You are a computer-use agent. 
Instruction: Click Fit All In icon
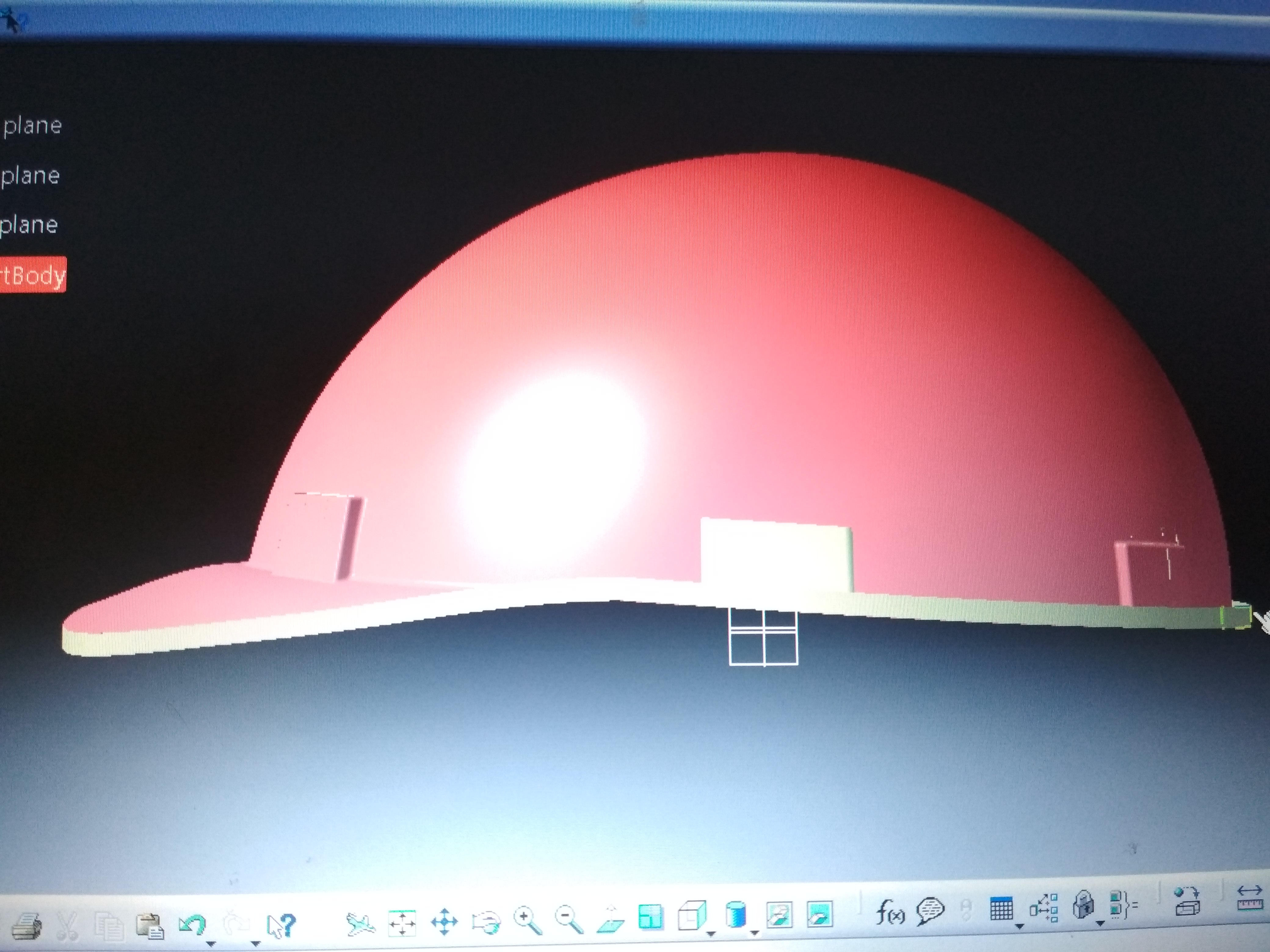coord(402,923)
